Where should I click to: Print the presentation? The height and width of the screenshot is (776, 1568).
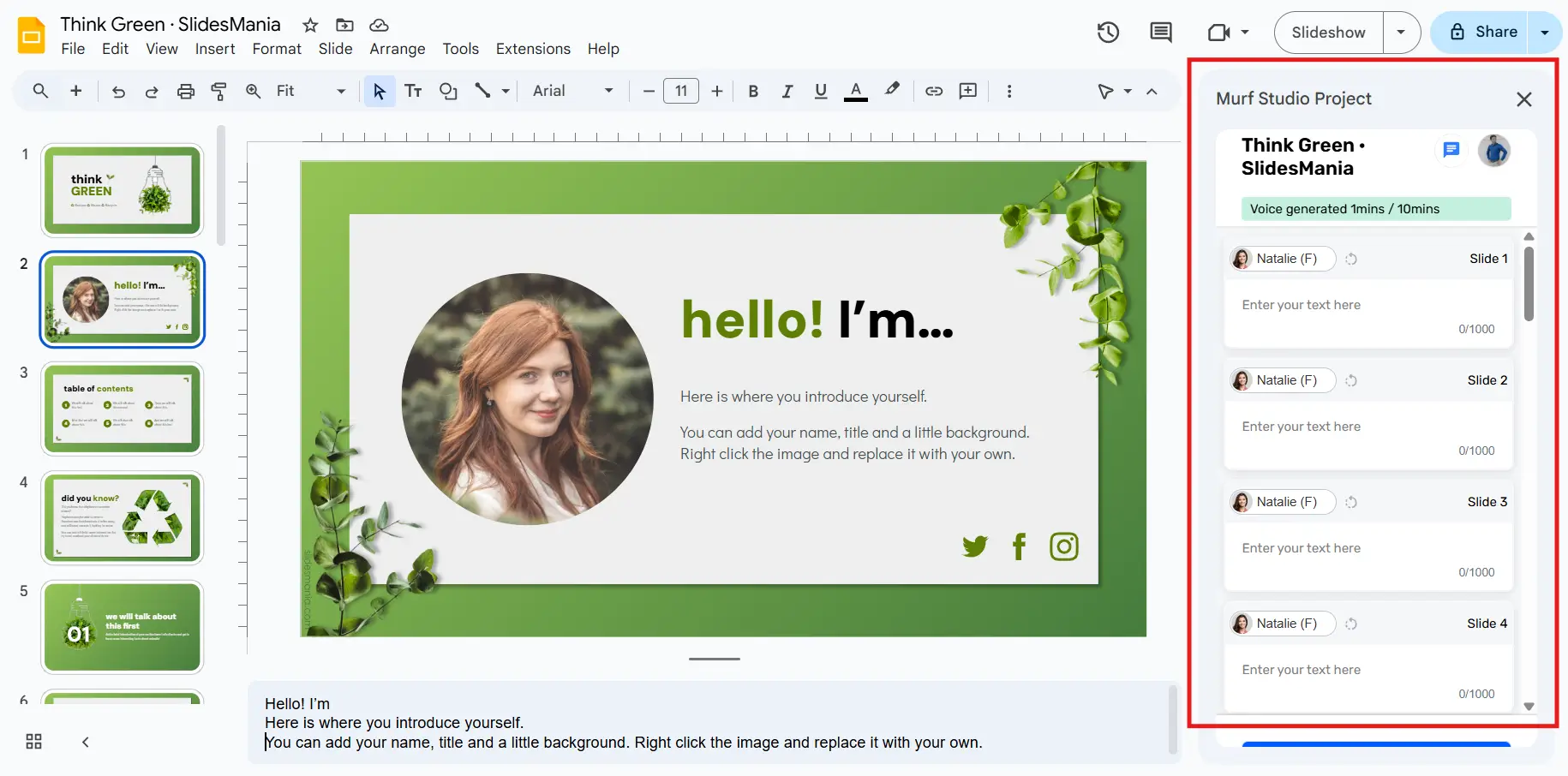click(186, 91)
